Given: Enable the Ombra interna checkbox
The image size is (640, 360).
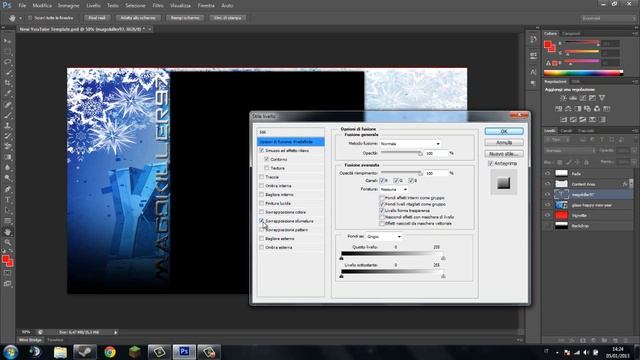Looking at the screenshot, I should (262, 186).
